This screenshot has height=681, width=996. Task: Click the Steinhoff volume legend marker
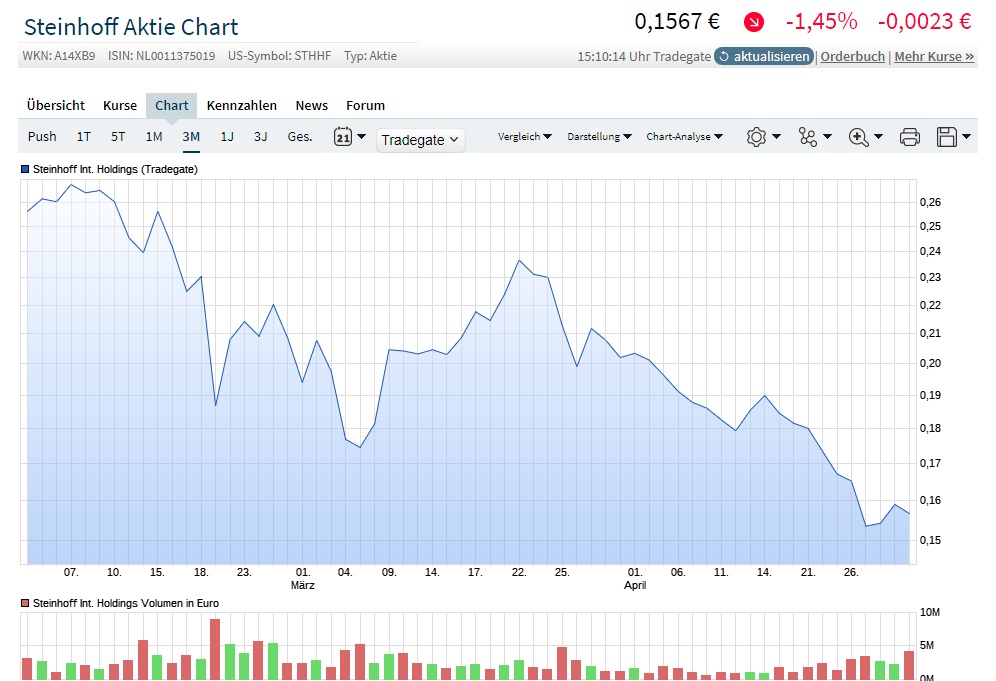click(x=26, y=603)
